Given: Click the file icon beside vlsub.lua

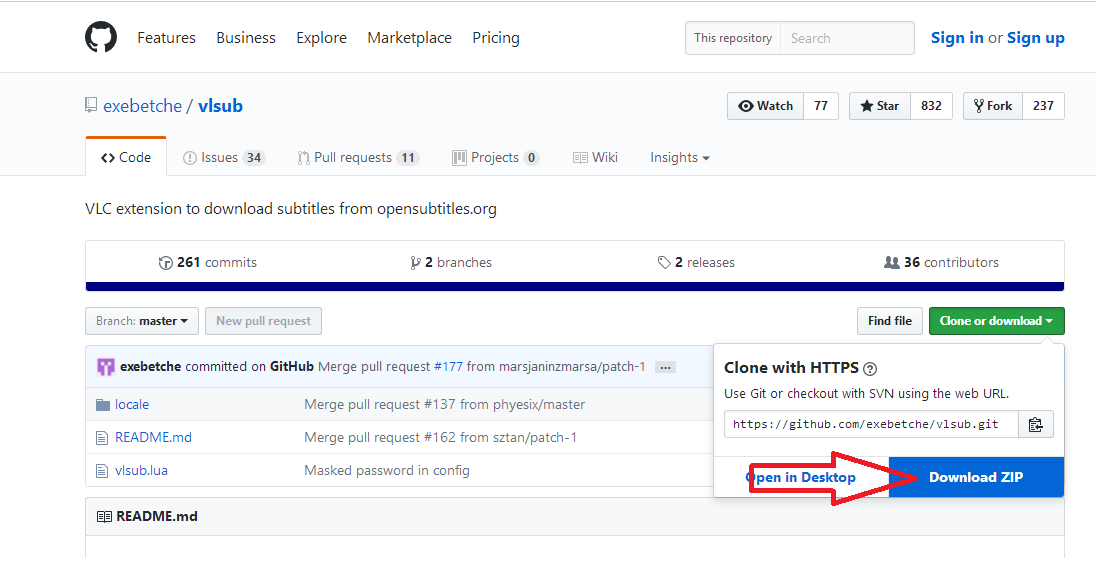Looking at the screenshot, I should tap(102, 470).
